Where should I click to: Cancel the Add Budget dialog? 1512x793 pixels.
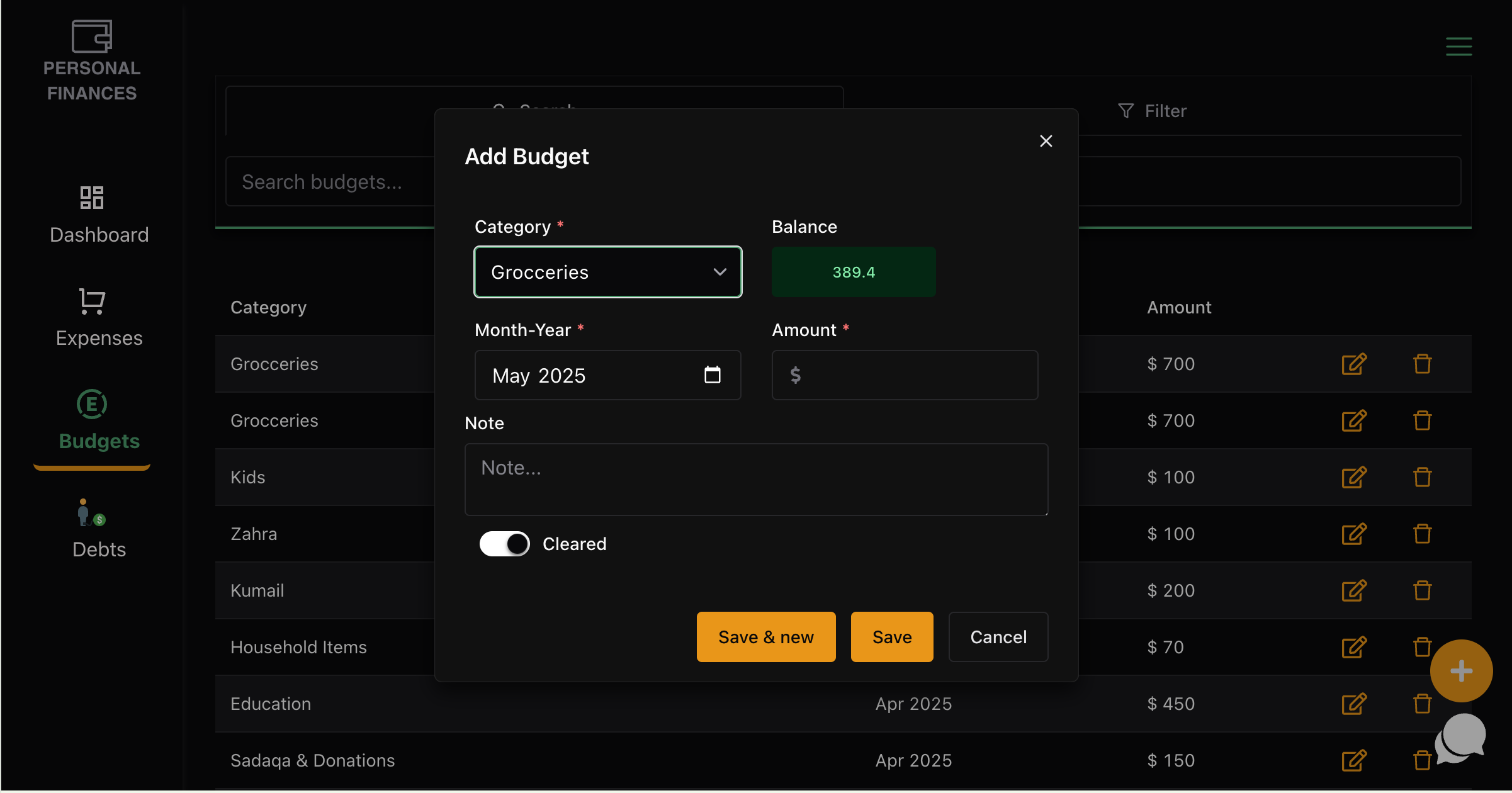(998, 636)
